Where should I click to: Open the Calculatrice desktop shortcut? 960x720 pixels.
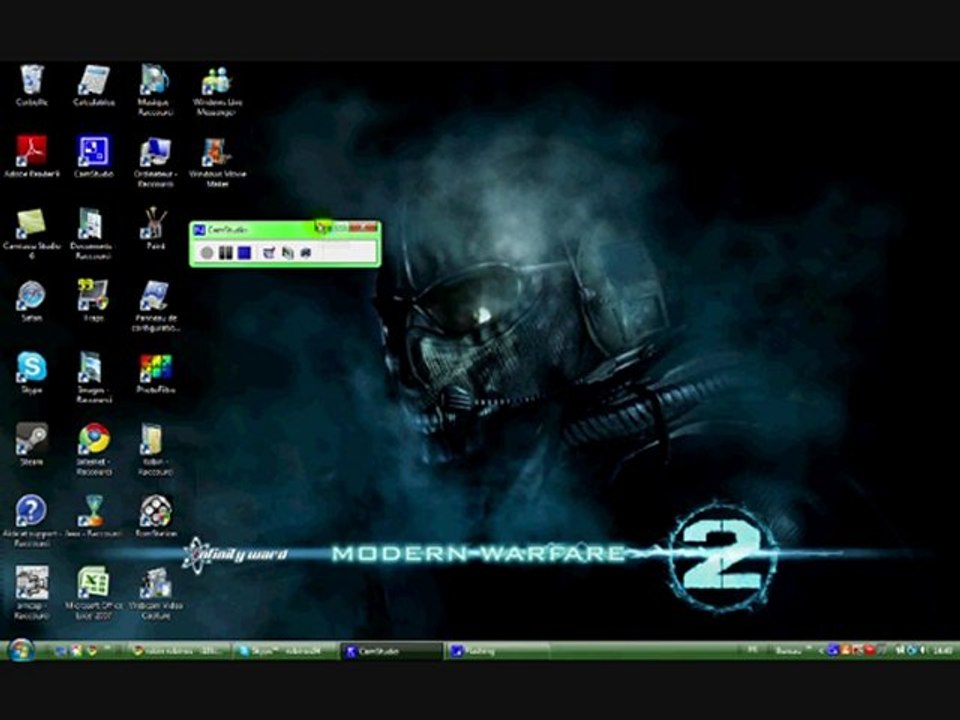tap(94, 86)
